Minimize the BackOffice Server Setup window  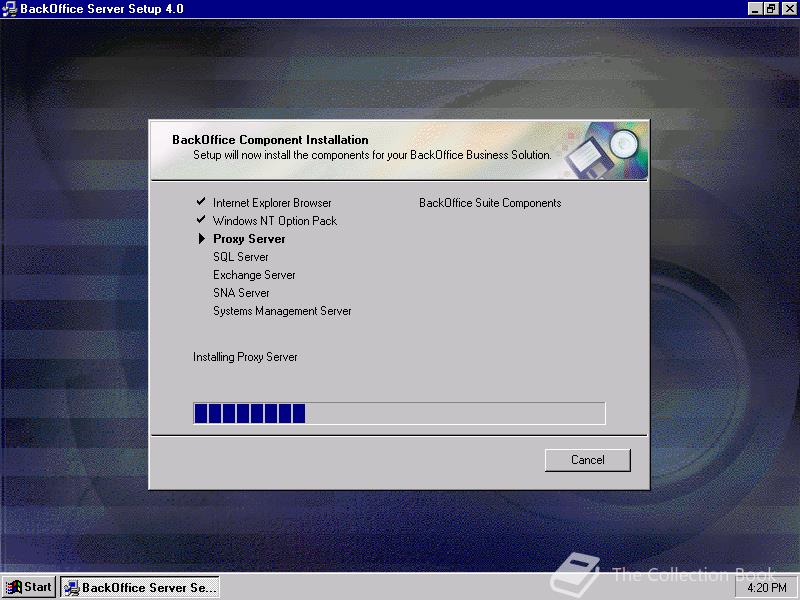coord(756,9)
